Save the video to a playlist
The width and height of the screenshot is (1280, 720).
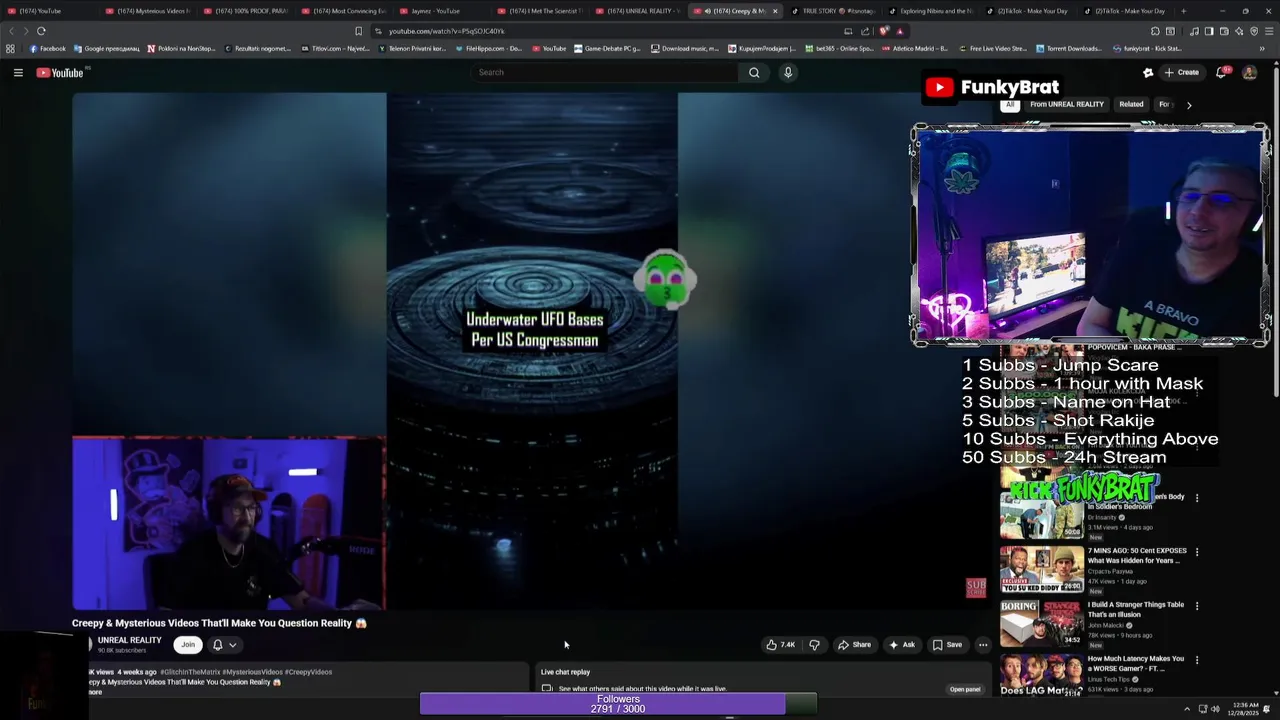point(947,645)
